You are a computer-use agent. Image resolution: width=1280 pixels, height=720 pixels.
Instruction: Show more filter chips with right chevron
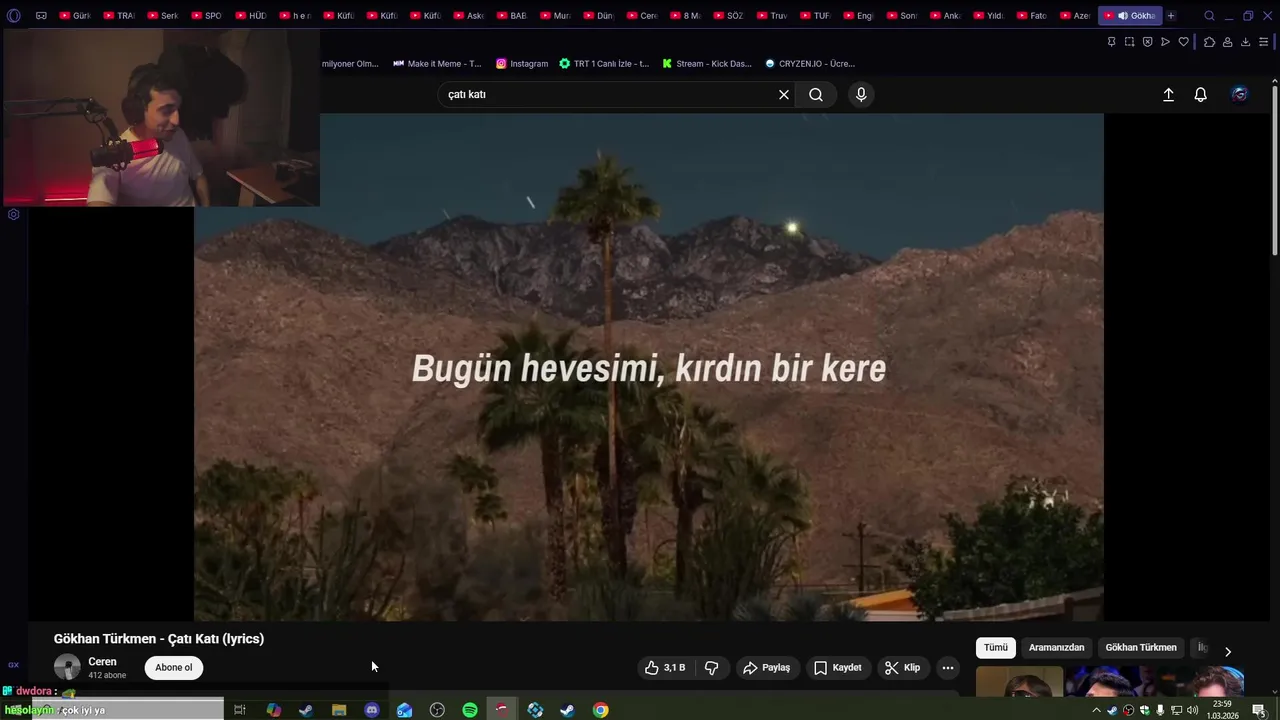[1228, 652]
